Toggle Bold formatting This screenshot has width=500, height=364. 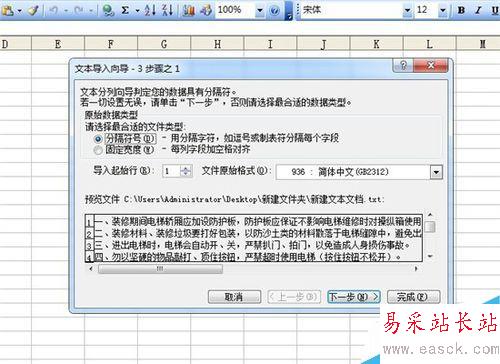[x=461, y=10]
